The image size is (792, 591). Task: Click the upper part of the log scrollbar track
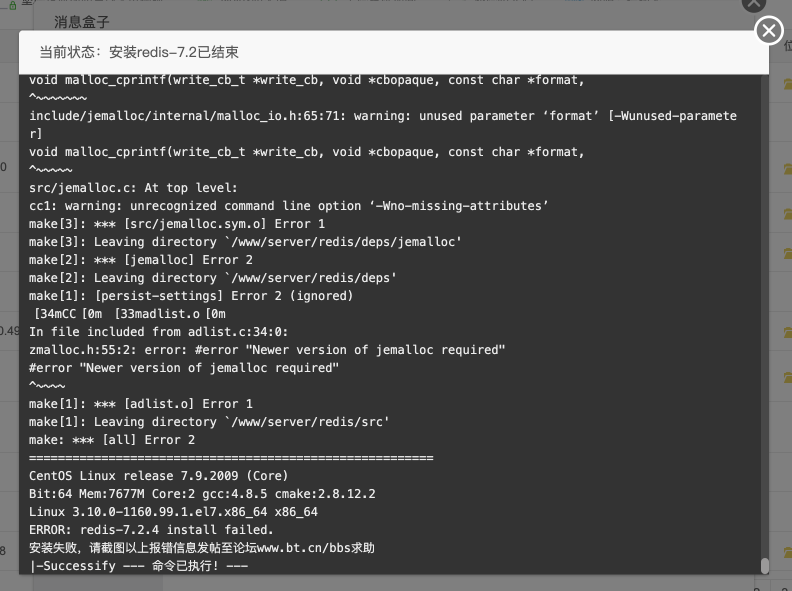tap(765, 202)
